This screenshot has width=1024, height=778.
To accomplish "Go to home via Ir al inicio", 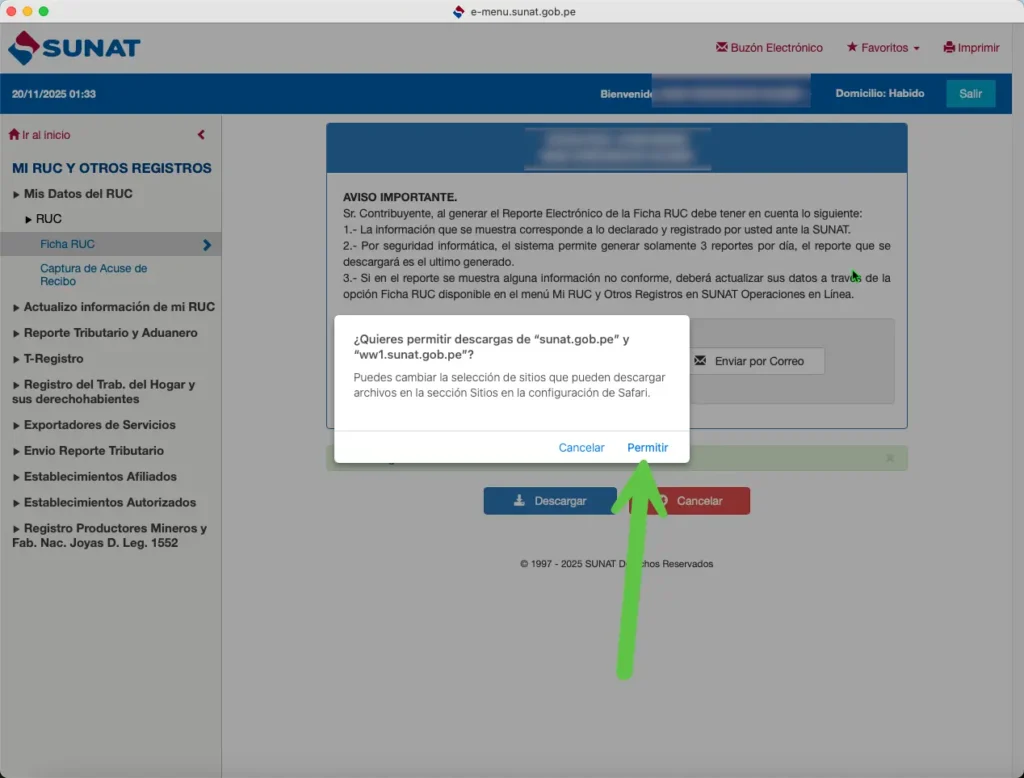I will [x=40, y=135].
